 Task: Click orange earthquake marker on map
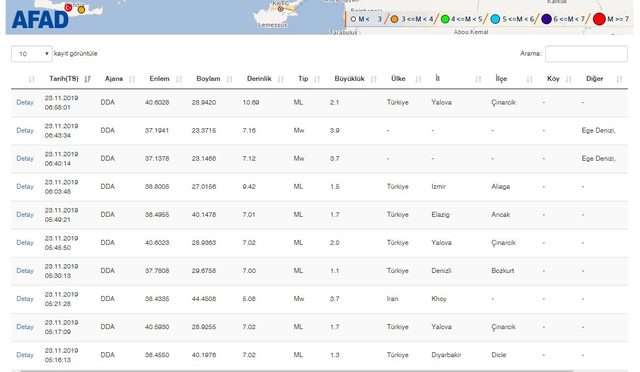(81, 9)
